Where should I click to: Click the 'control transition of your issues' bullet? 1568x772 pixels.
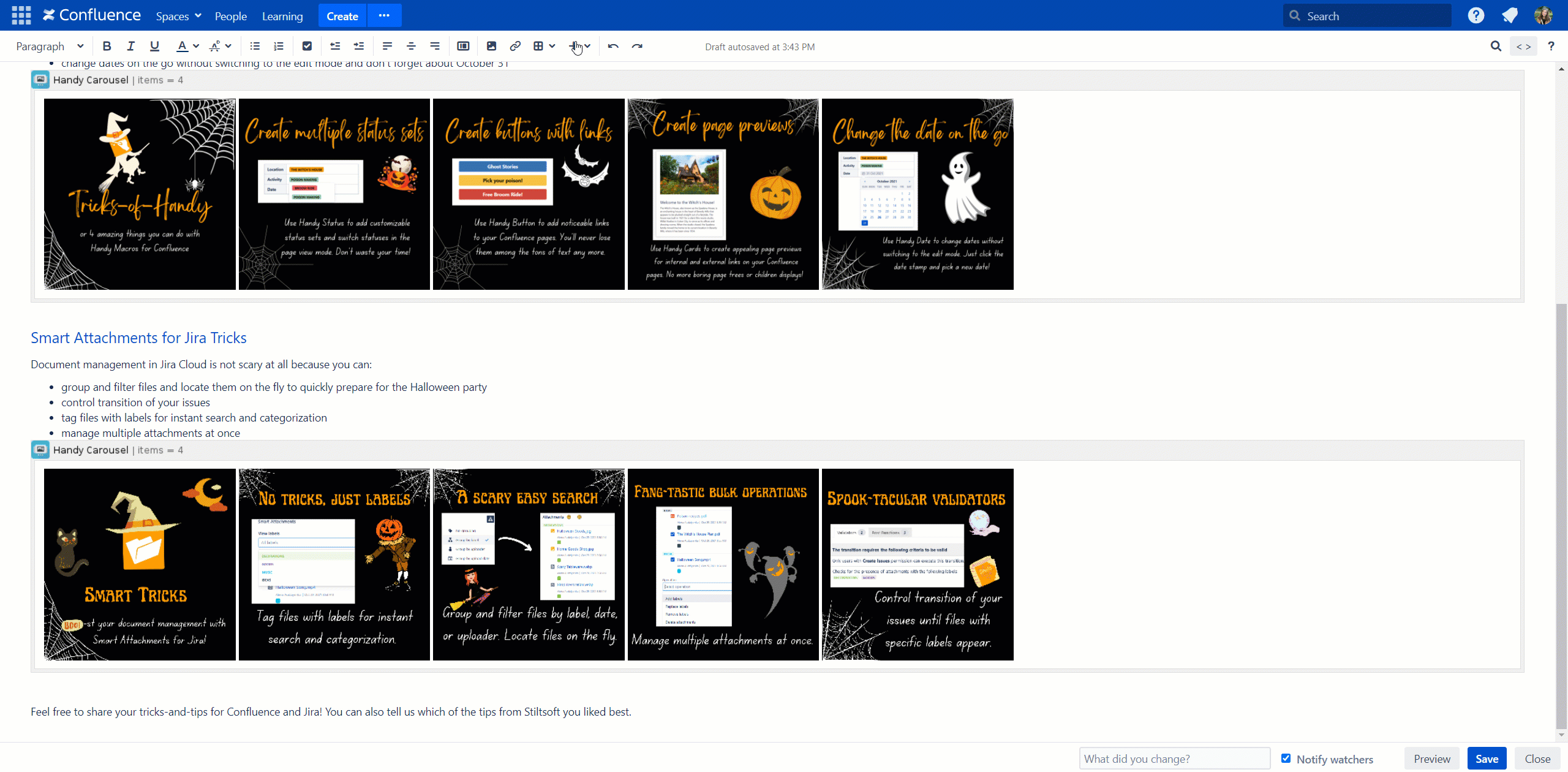click(x=135, y=402)
